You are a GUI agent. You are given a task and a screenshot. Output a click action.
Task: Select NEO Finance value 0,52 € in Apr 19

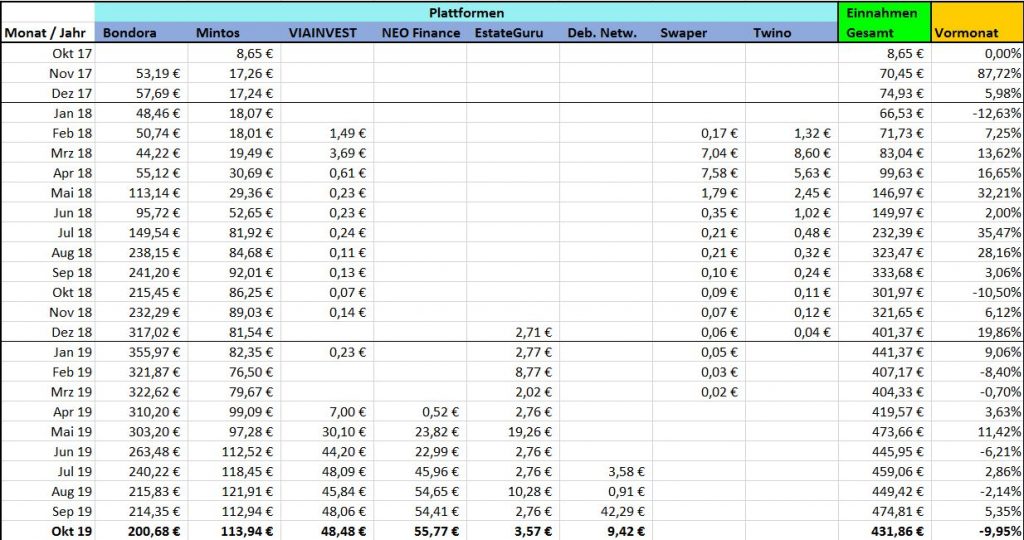(420, 412)
